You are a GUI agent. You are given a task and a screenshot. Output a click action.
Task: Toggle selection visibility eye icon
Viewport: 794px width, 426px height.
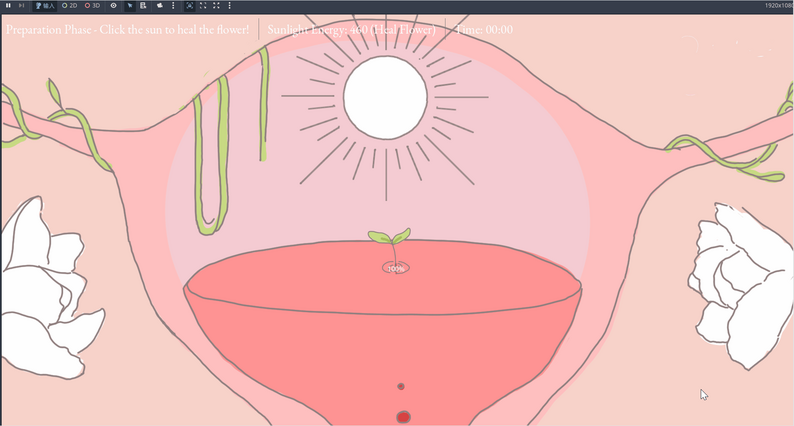[113, 6]
